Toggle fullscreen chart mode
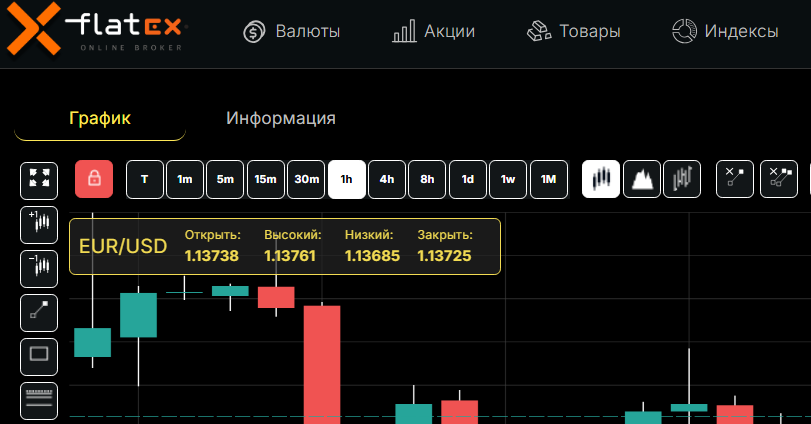The image size is (811, 424). tap(39, 180)
